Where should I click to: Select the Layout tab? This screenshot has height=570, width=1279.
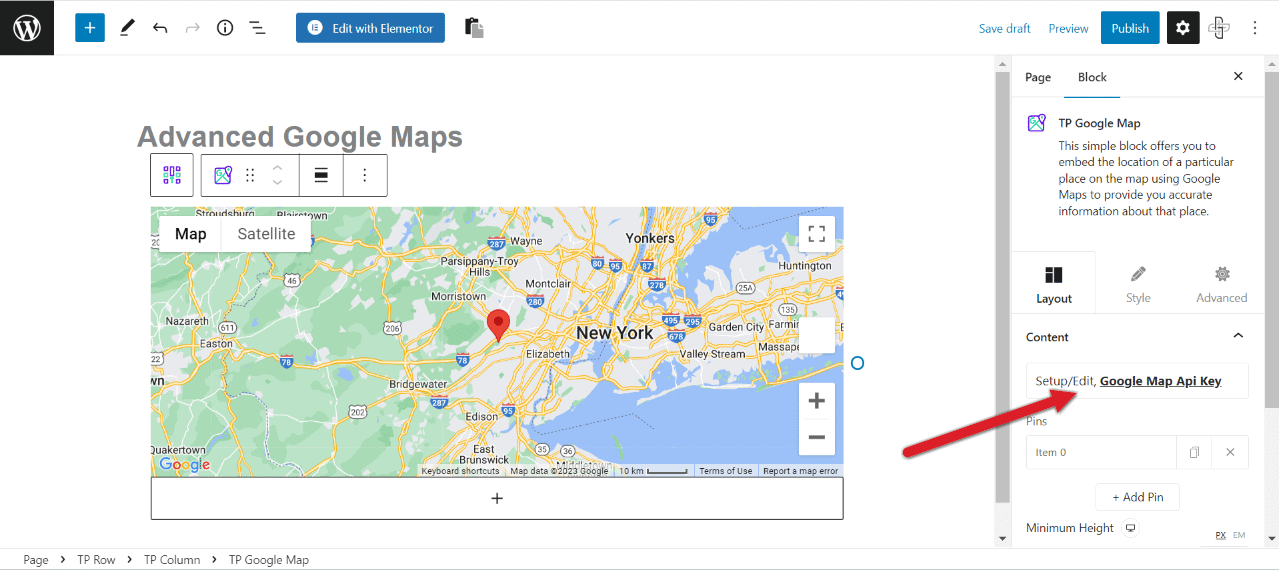(1054, 284)
